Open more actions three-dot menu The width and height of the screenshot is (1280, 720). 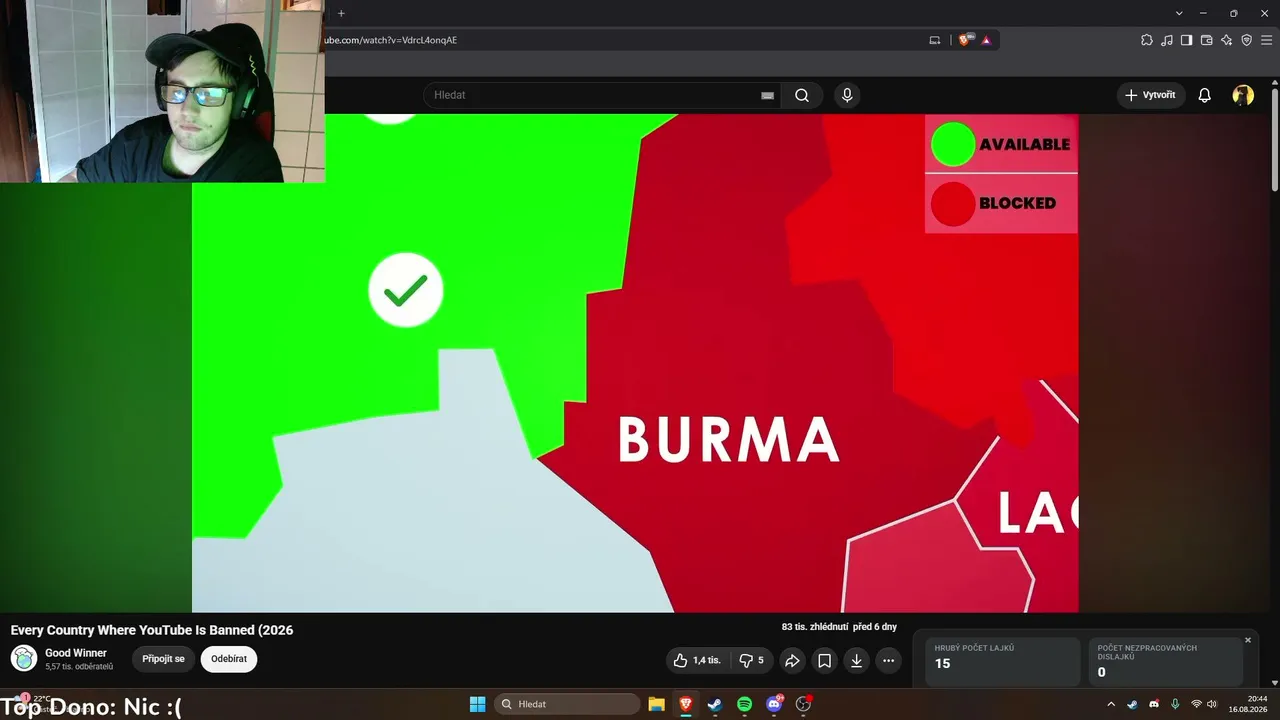pos(888,660)
